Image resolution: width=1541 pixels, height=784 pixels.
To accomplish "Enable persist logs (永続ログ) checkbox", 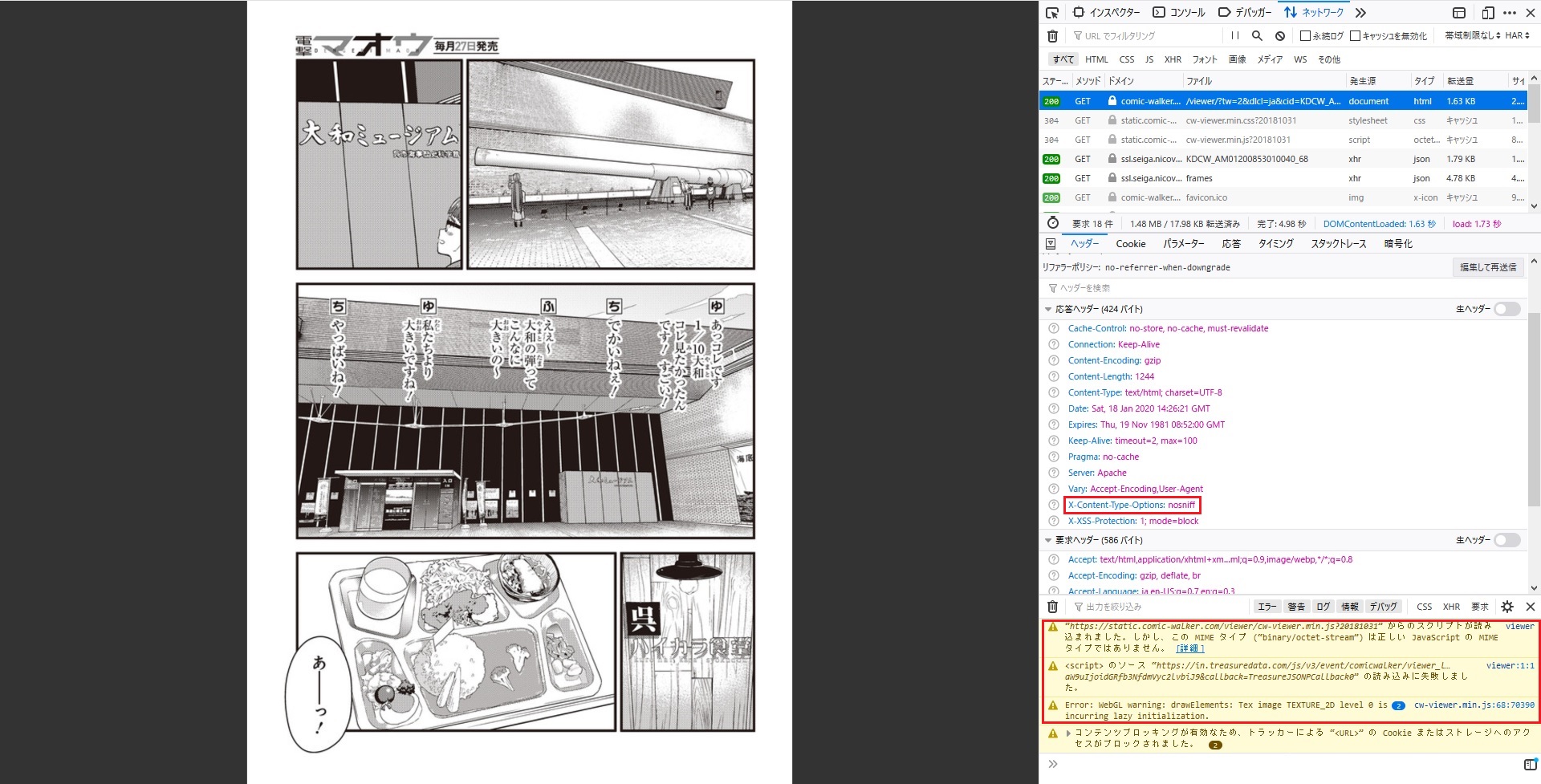I will (1305, 35).
